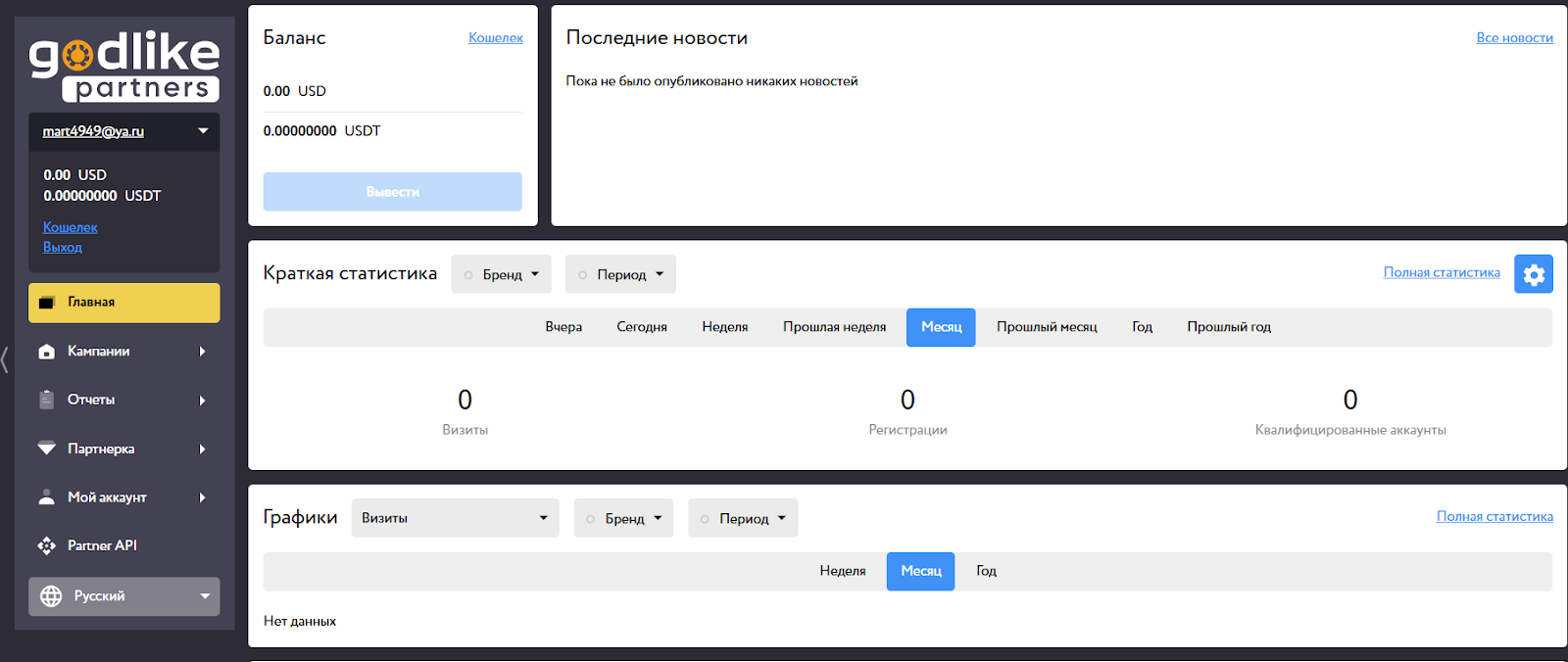Viewport: 1568px width, 662px height.
Task: Click the Мой аккаунт person icon
Action: pos(46,497)
